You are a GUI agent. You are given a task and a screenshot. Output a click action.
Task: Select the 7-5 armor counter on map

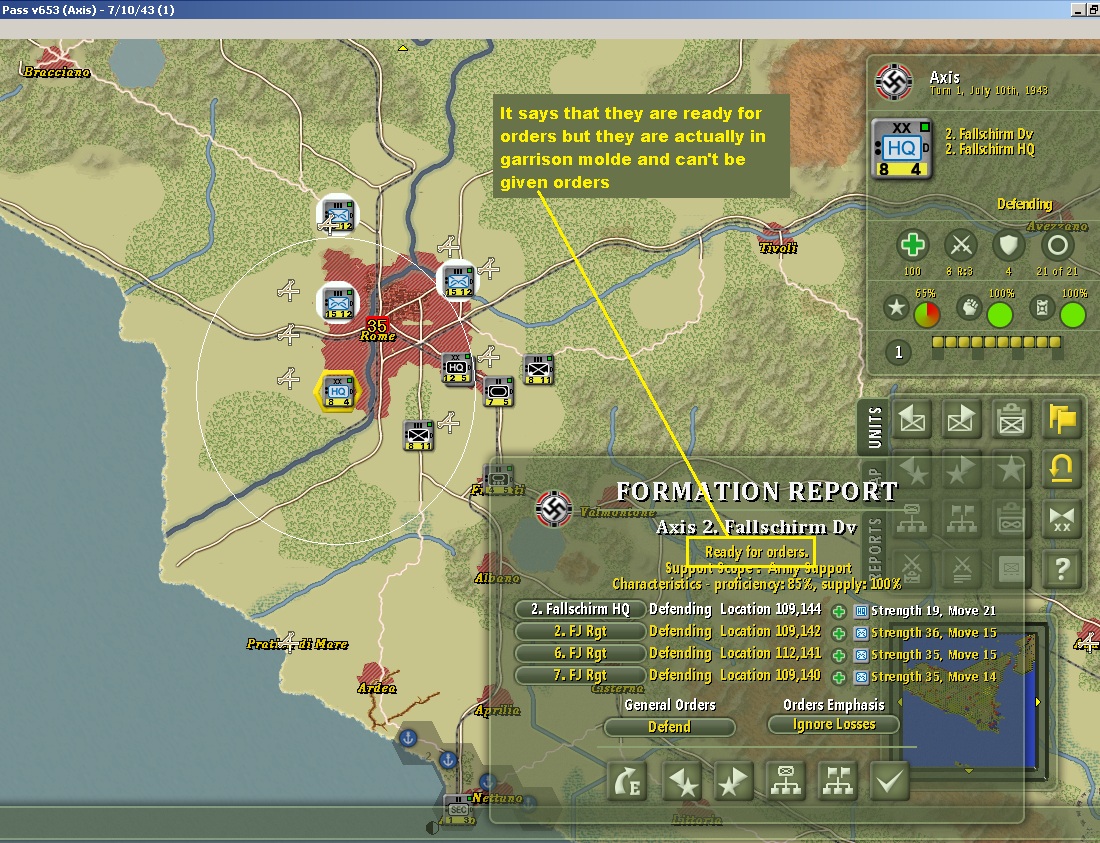(x=499, y=391)
